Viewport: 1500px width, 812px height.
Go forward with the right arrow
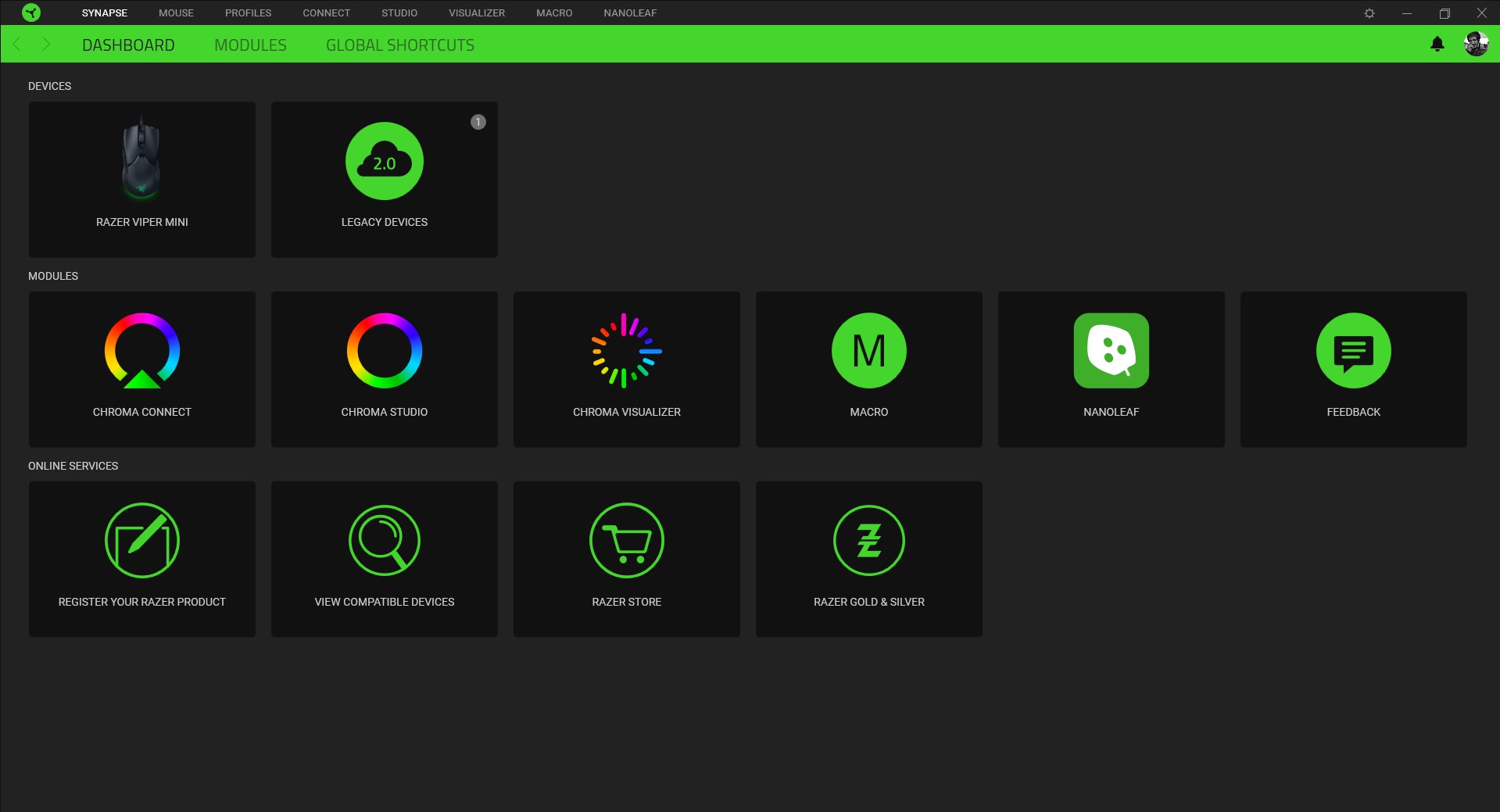45,45
